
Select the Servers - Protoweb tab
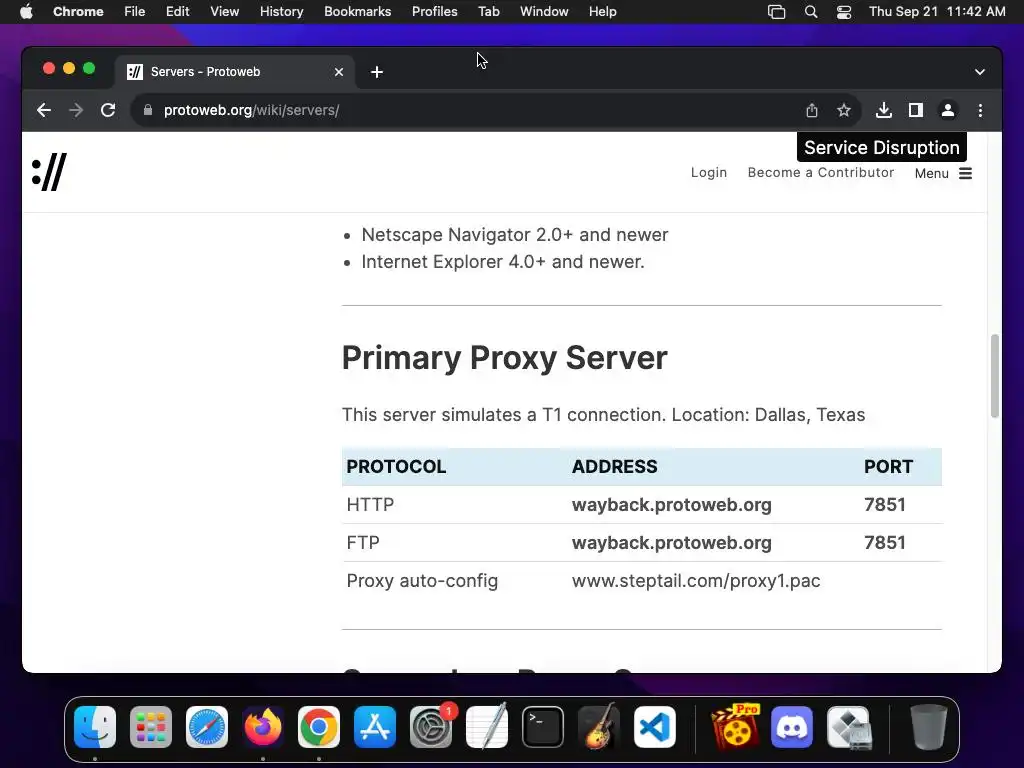[x=235, y=72]
